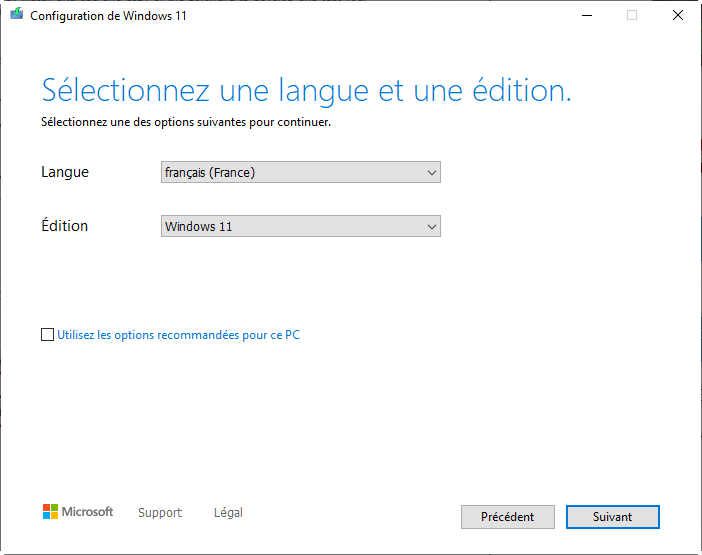The width and height of the screenshot is (702, 555).
Task: Click the greyed-out maximize button
Action: (x=632, y=16)
